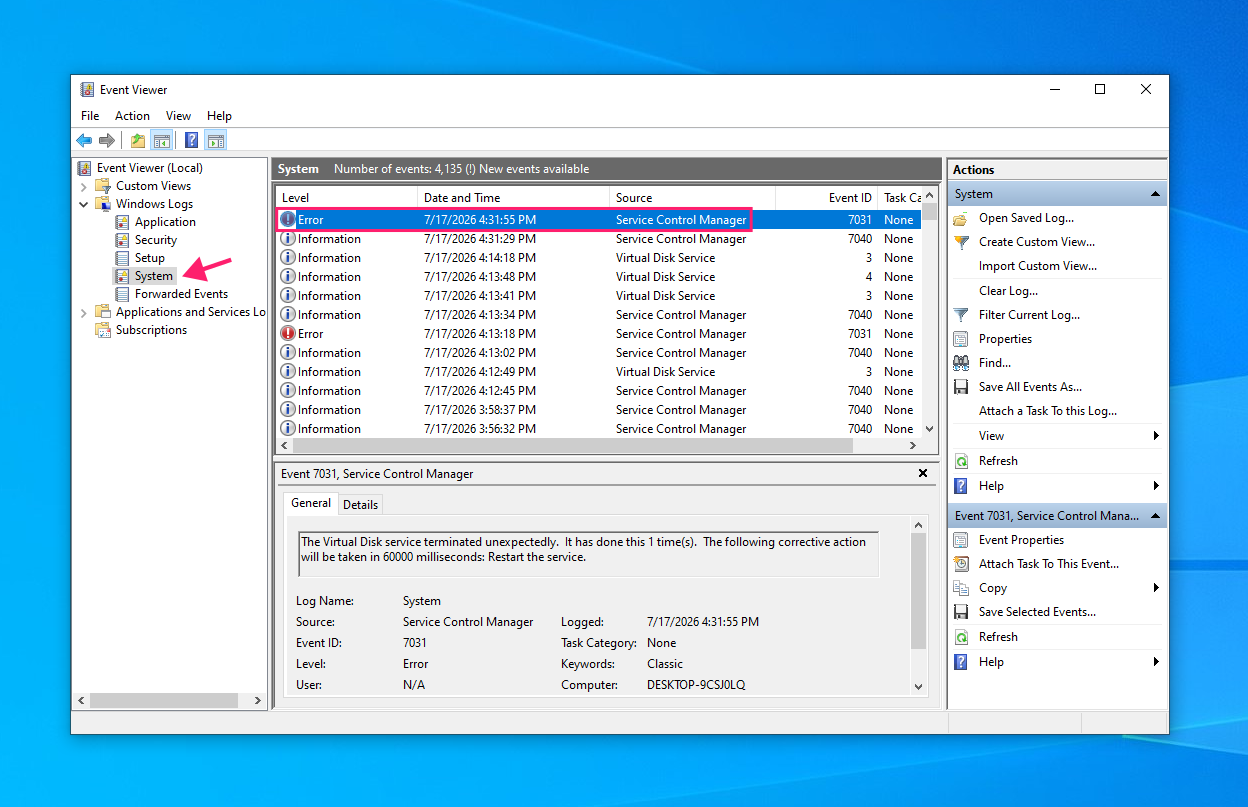Select event logged at 7/17/2026 4:12:45 PM
1248x807 pixels.
(598, 391)
